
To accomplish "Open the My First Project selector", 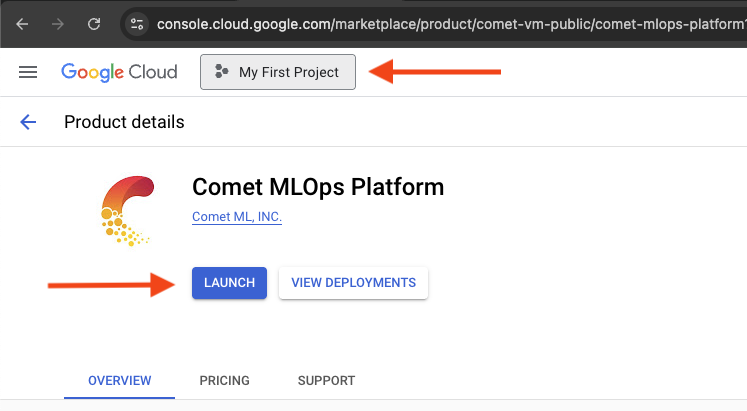I will tap(278, 72).
